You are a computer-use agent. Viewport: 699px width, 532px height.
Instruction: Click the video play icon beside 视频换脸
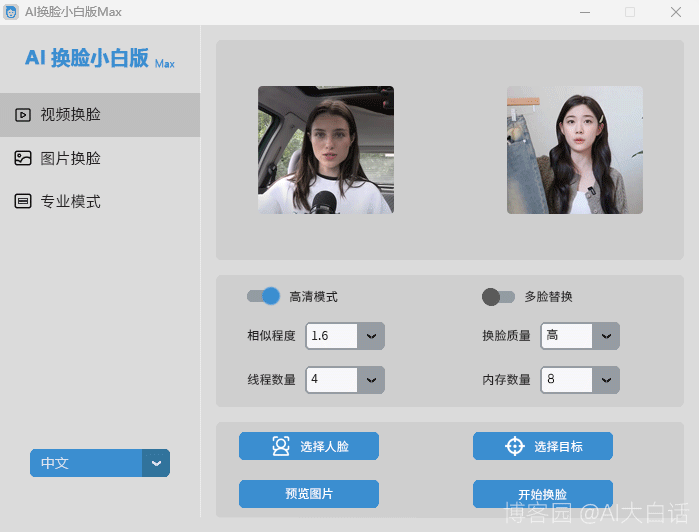click(23, 115)
